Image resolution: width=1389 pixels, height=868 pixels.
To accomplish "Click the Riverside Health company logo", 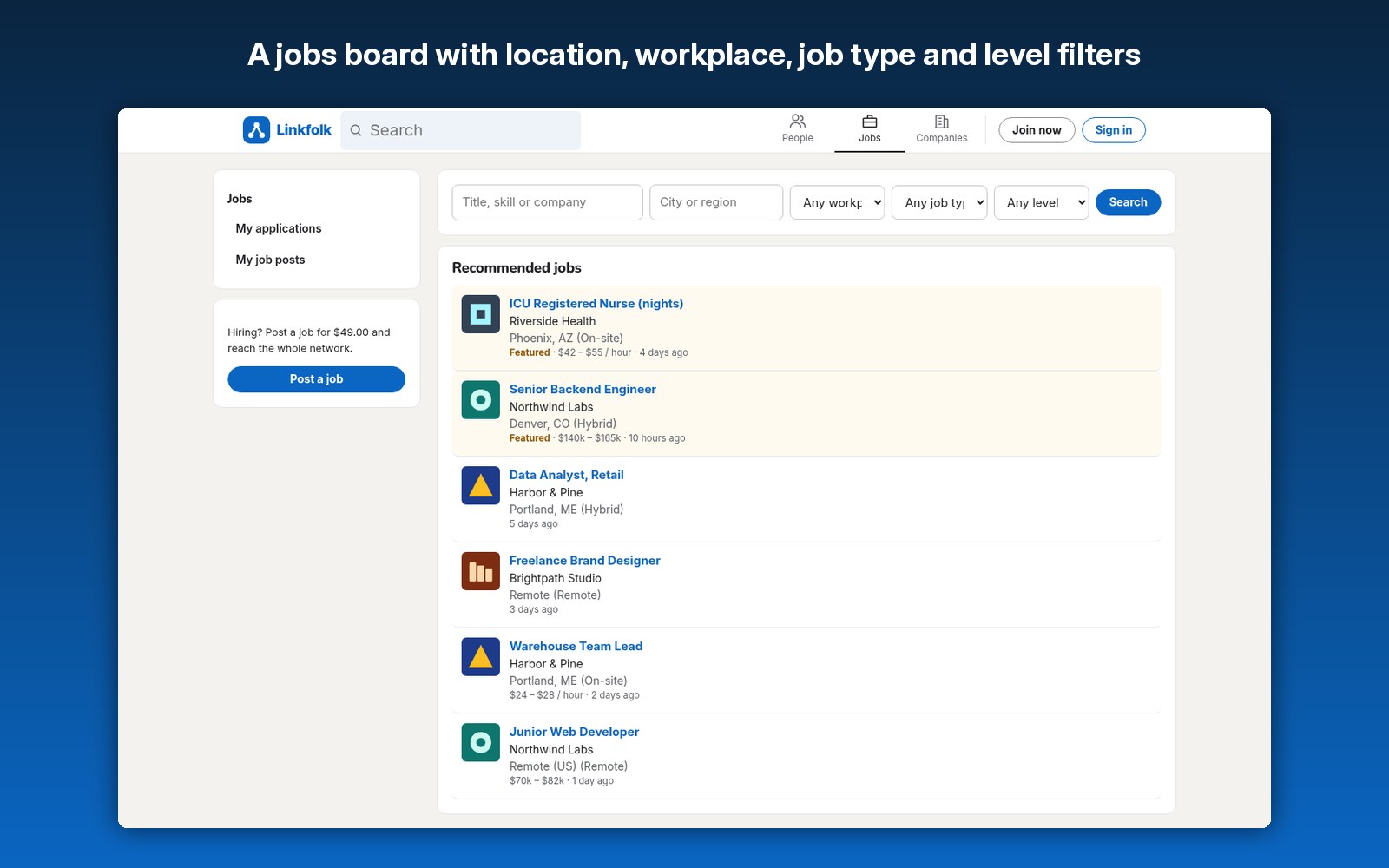I will point(480,314).
